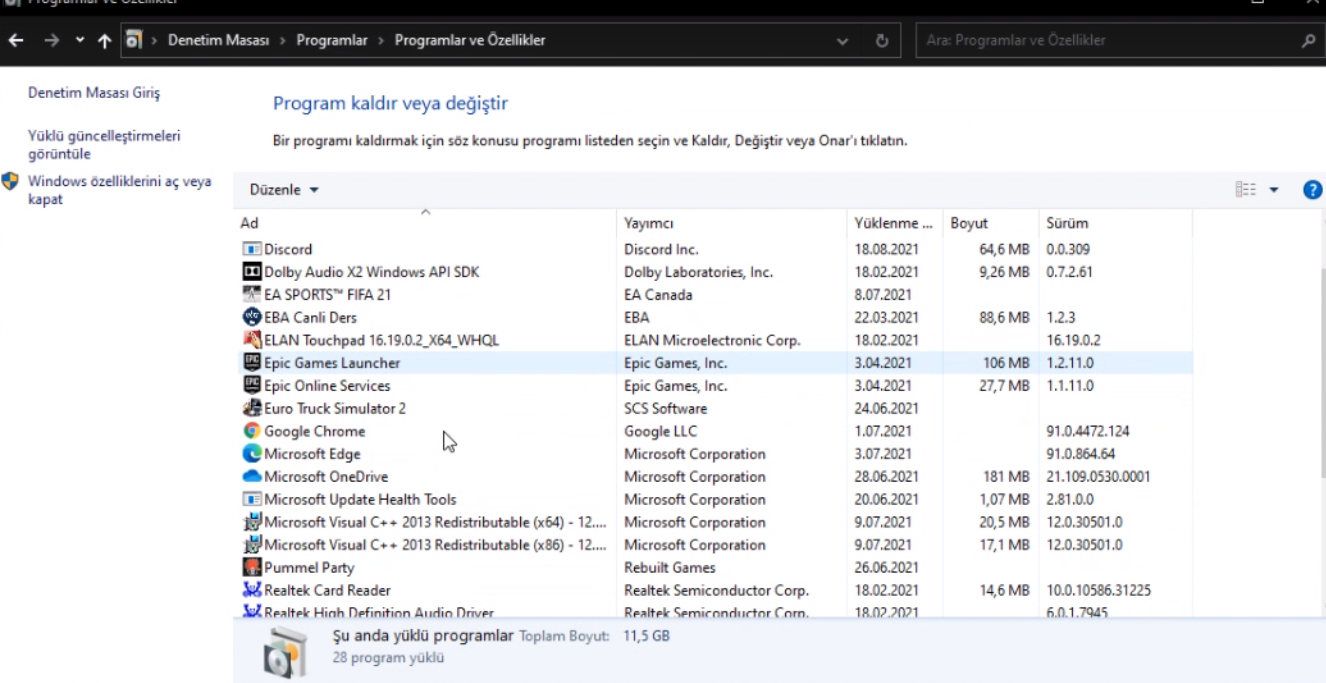Click the Microsoft OneDrive cloud icon
This screenshot has height=683, width=1326.
click(x=252, y=477)
